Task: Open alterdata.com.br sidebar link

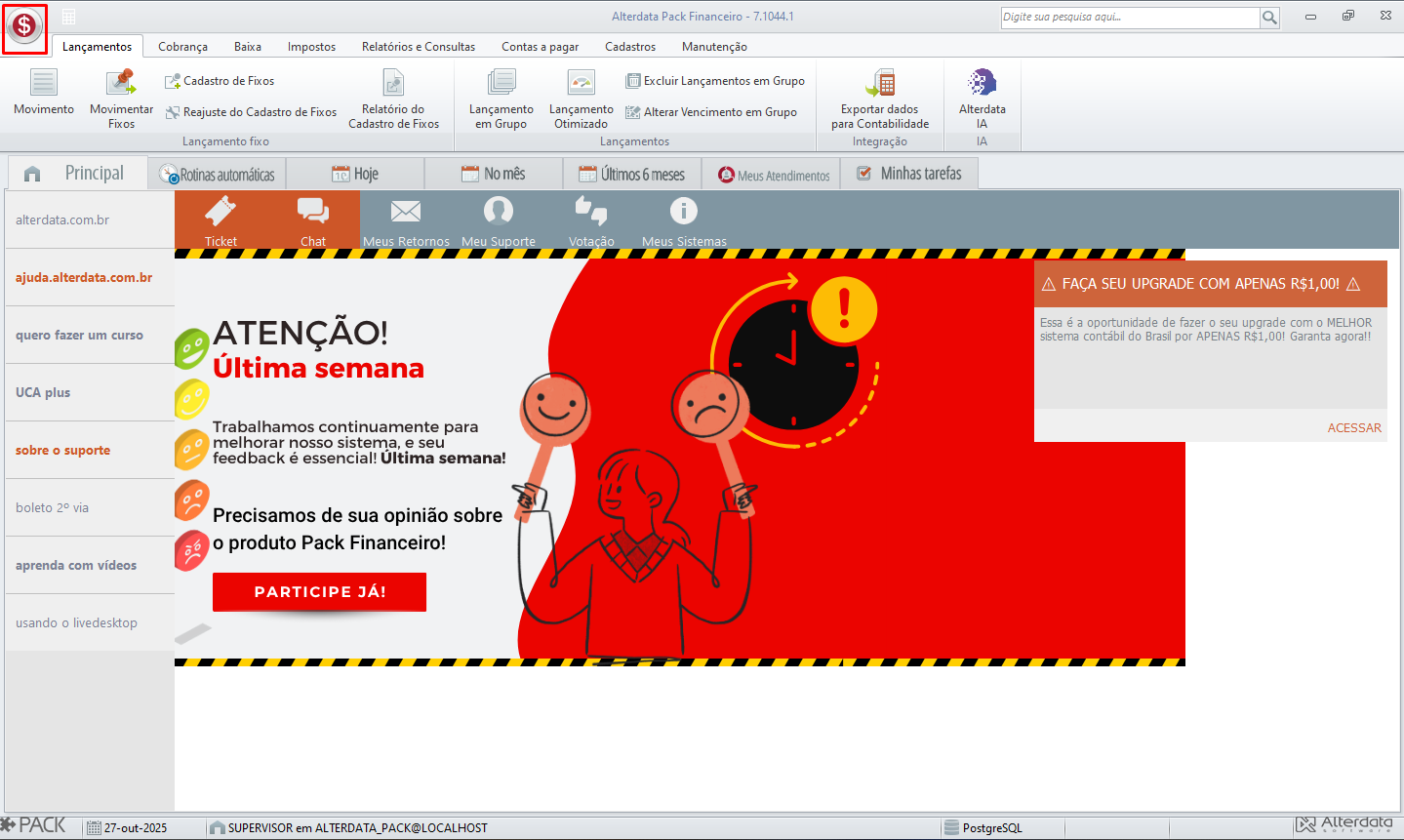Action: click(x=90, y=220)
